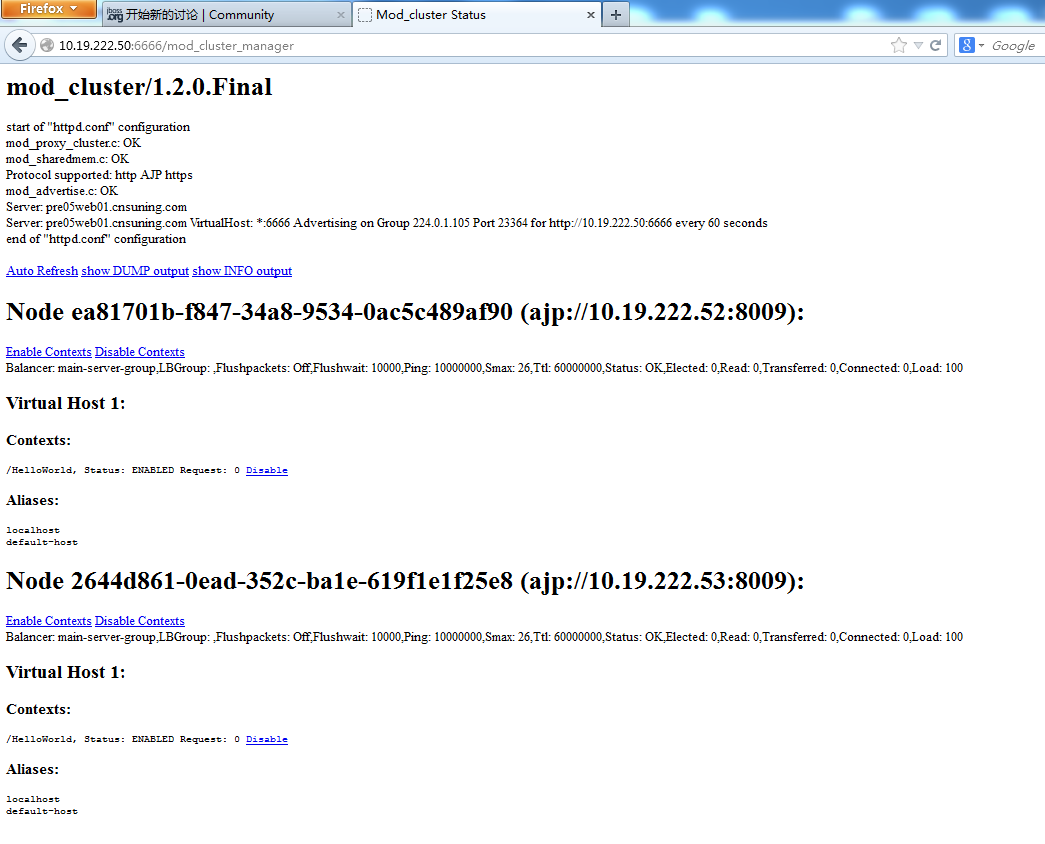Click 'localhost' alias under node 10.19.222.52
This screenshot has width=1045, height=844.
pyautogui.click(x=33, y=530)
